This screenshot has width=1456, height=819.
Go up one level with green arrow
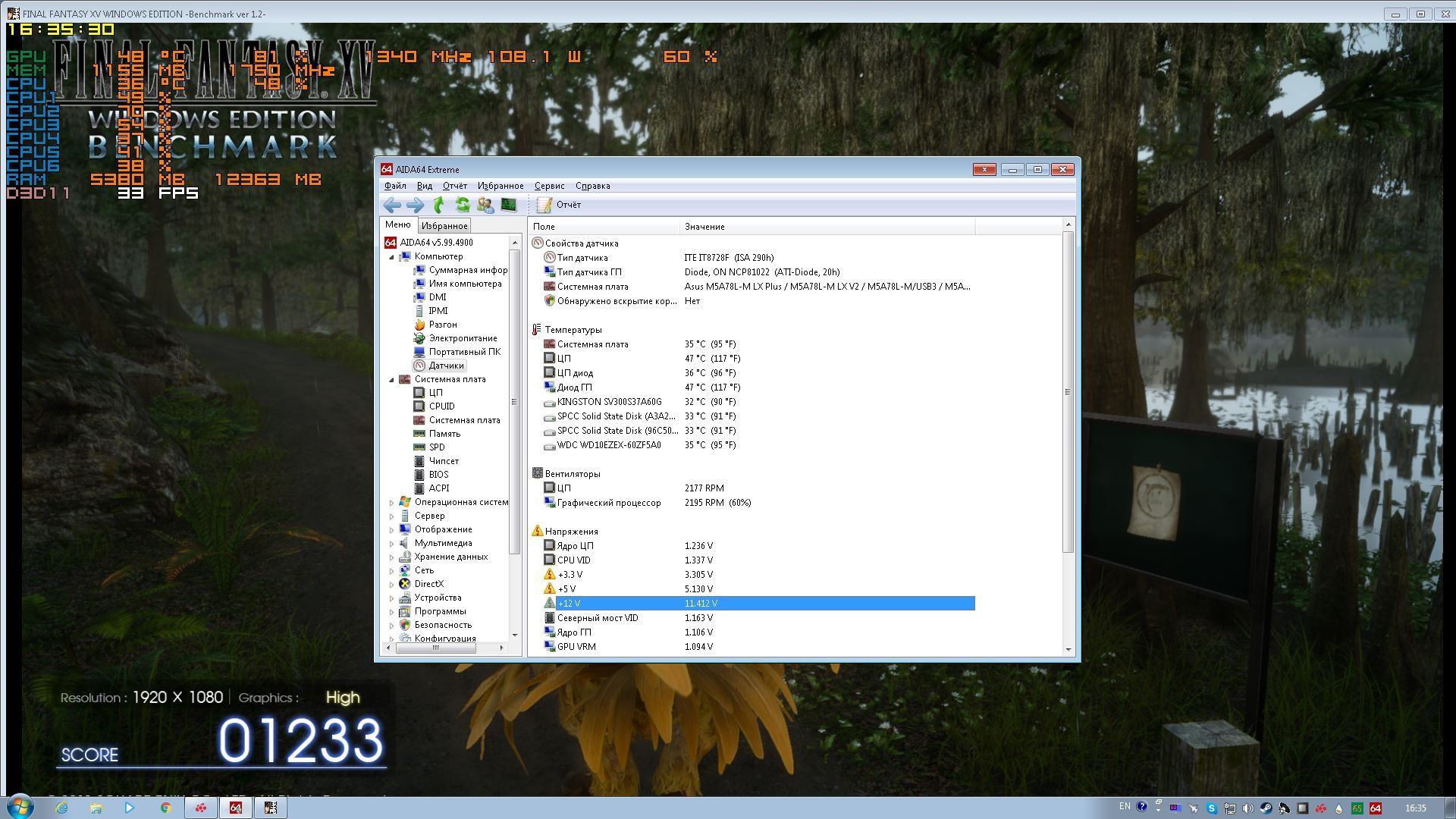click(438, 205)
